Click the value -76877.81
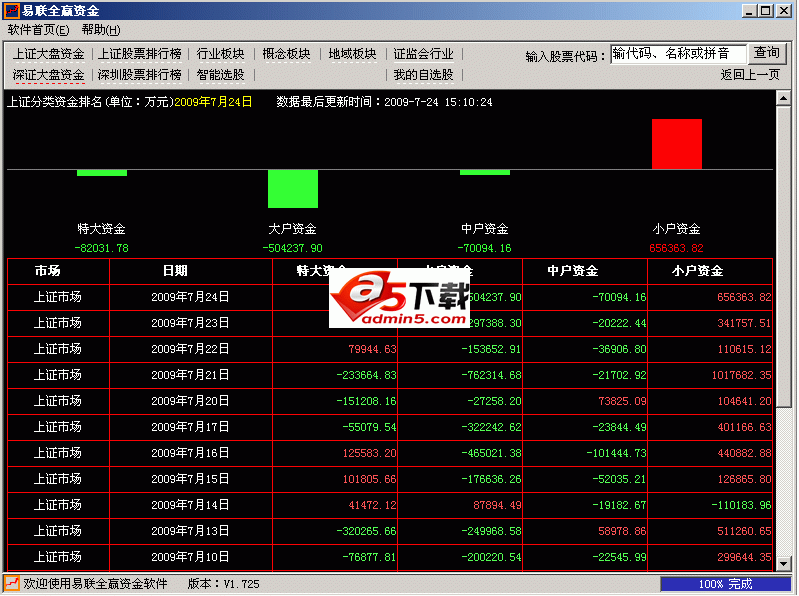799x596 pixels. [369, 557]
